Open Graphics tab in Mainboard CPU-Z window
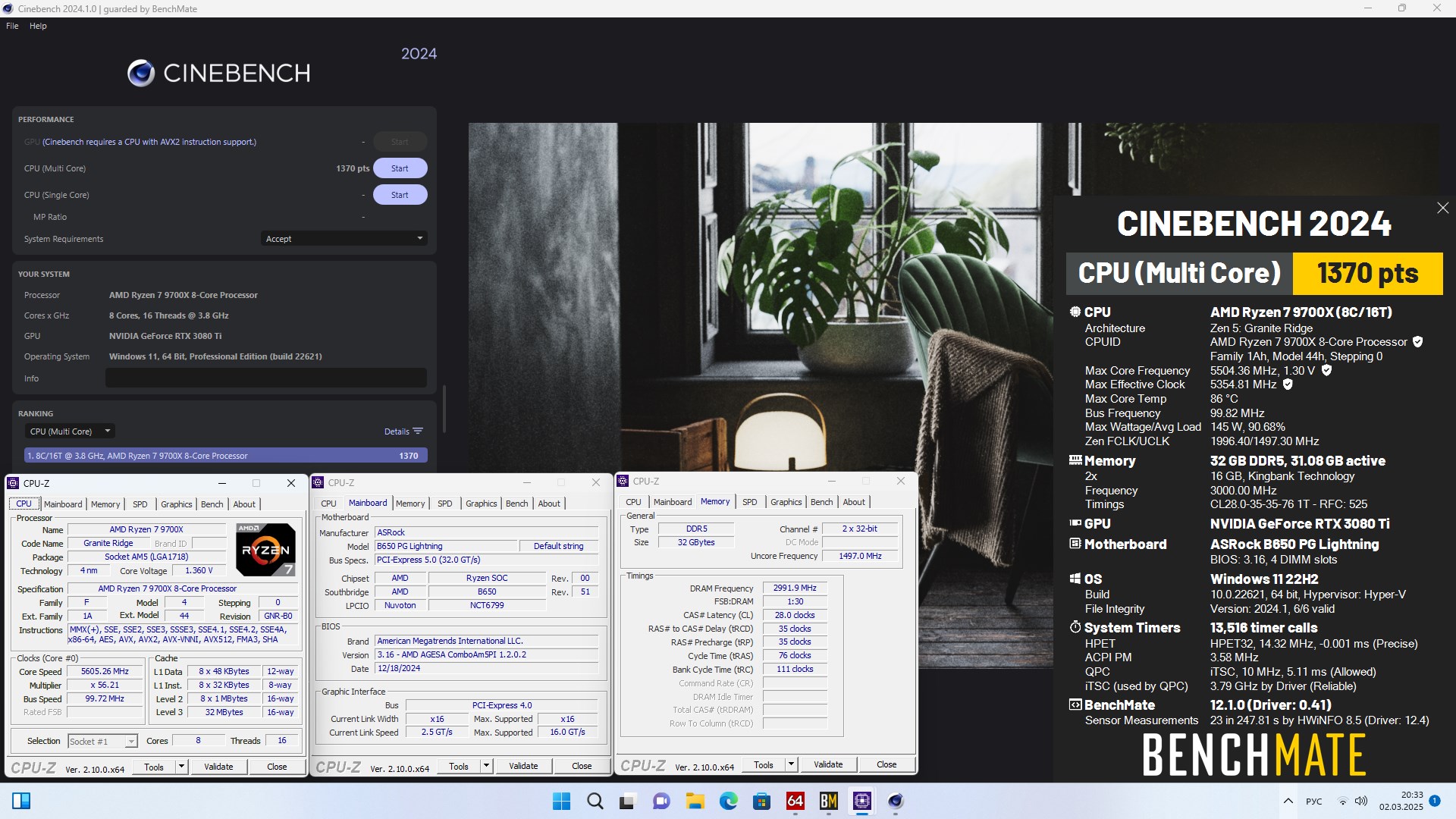 pyautogui.click(x=482, y=504)
